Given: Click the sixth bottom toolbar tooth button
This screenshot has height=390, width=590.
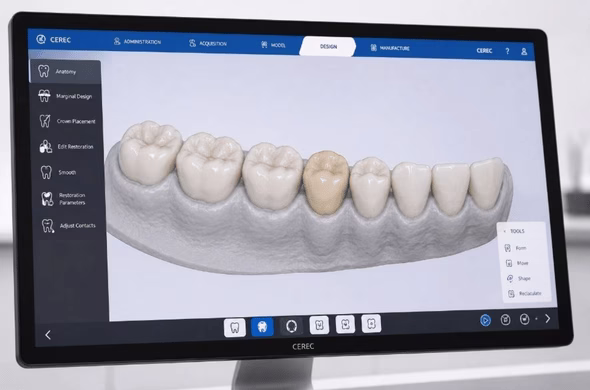Looking at the screenshot, I should coord(371,323).
